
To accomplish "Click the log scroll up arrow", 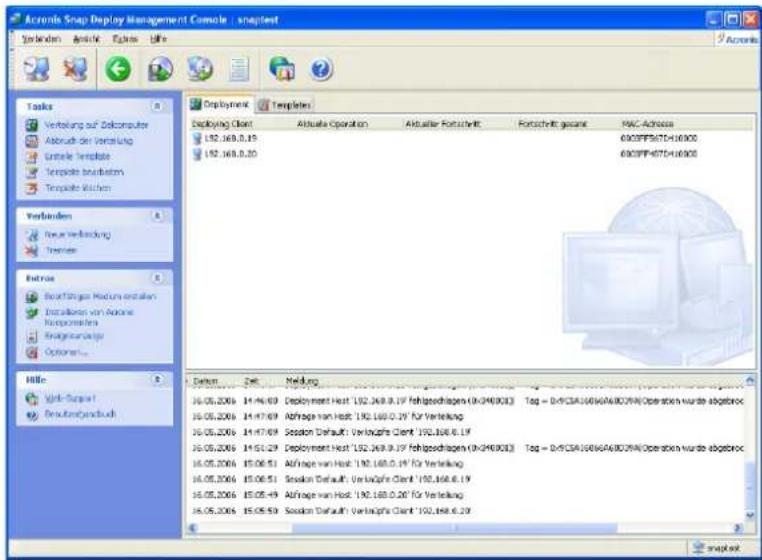I will (750, 381).
